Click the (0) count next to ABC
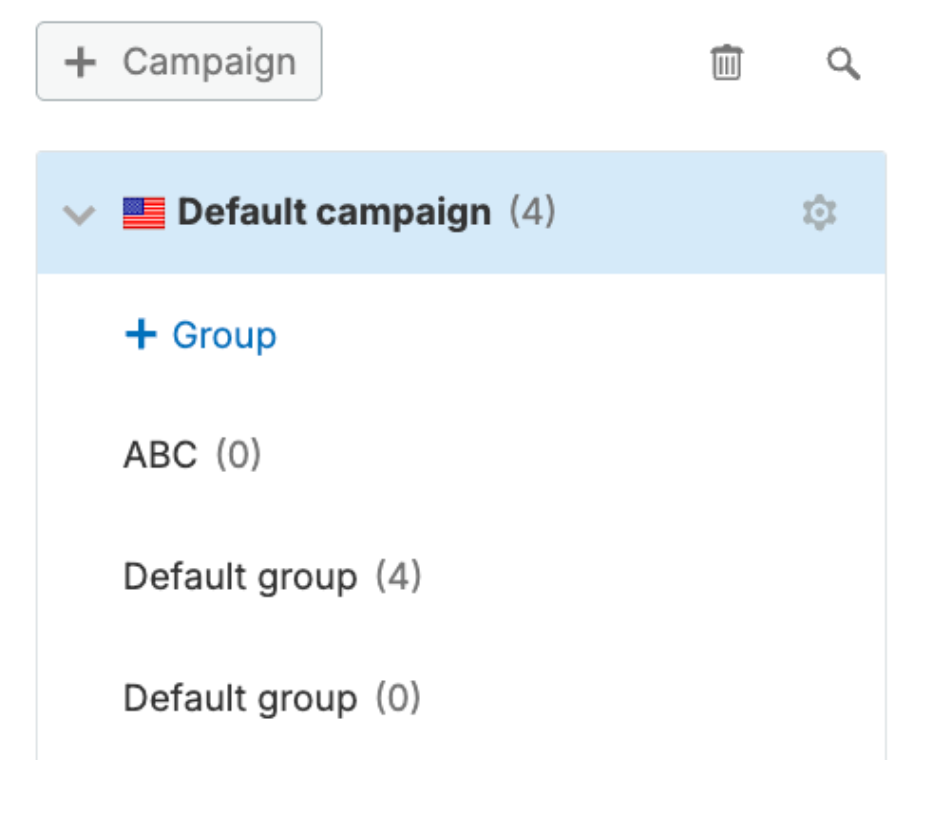This screenshot has height=840, width=930. click(x=238, y=456)
